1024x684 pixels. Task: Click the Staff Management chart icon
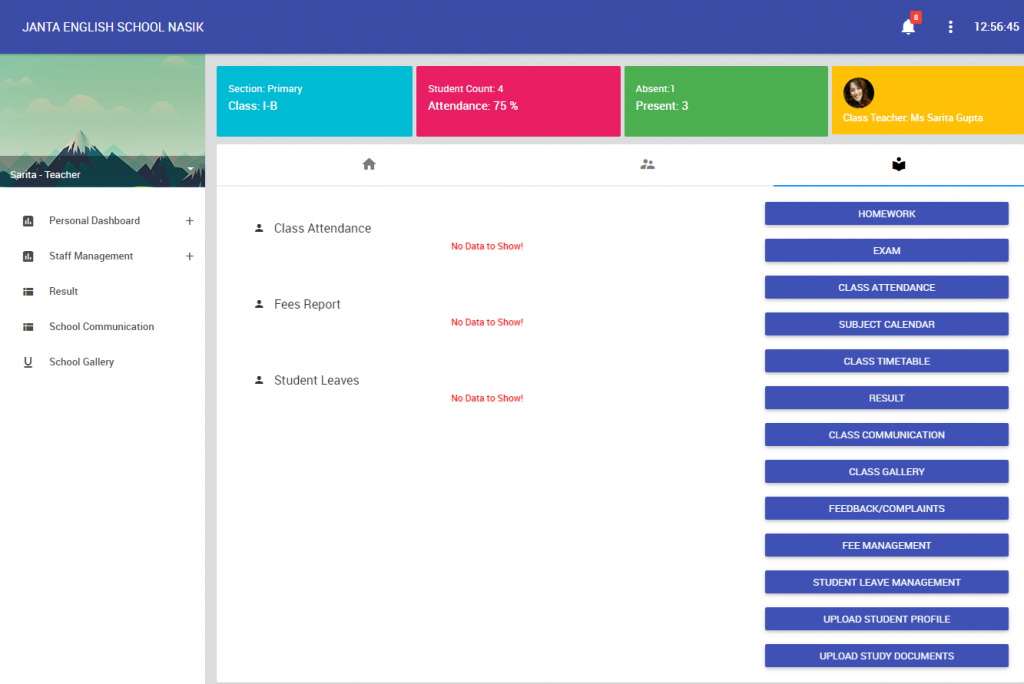pyautogui.click(x=29, y=256)
